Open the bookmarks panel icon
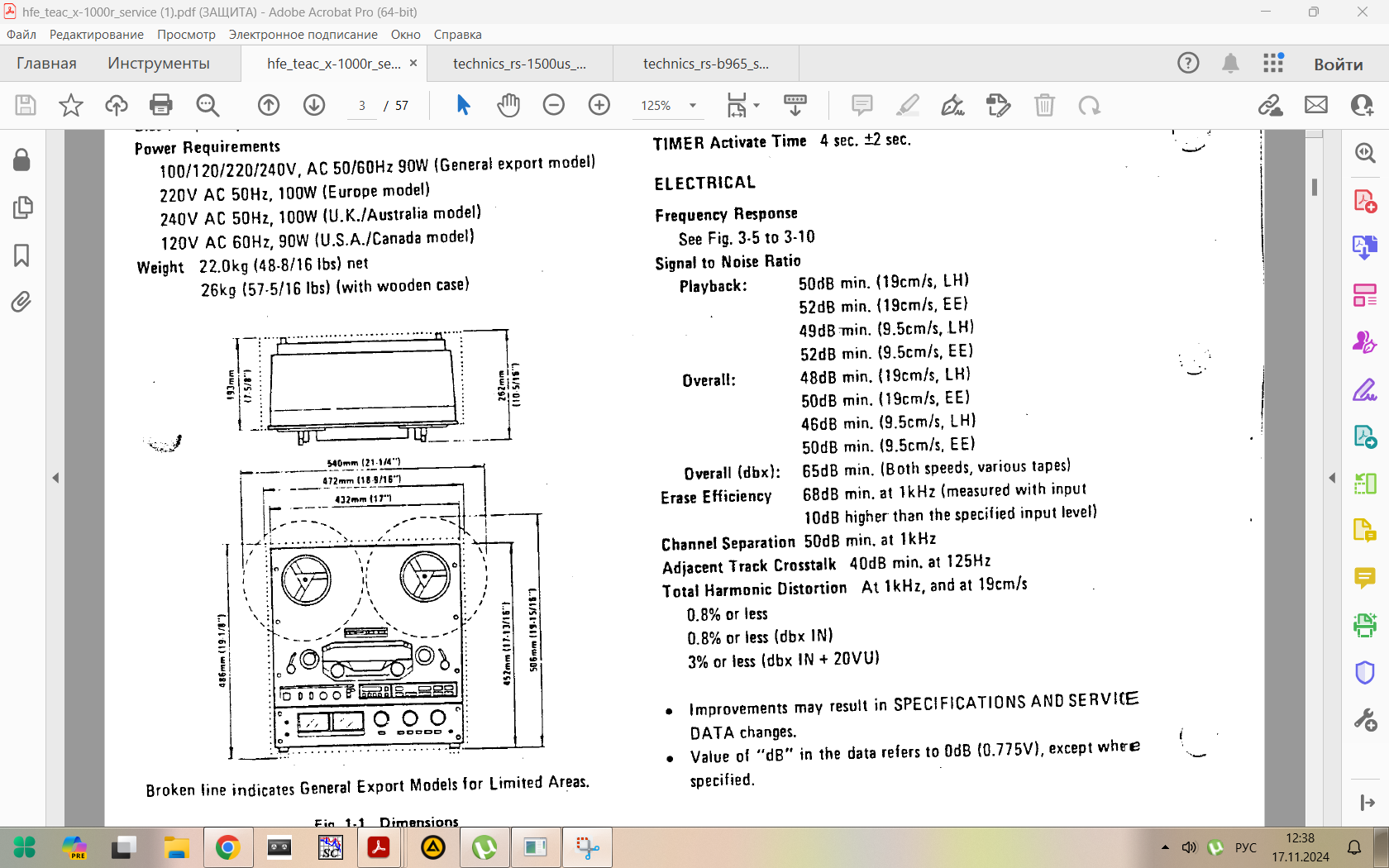Image resolution: width=1389 pixels, height=868 pixels. pyautogui.click(x=22, y=255)
